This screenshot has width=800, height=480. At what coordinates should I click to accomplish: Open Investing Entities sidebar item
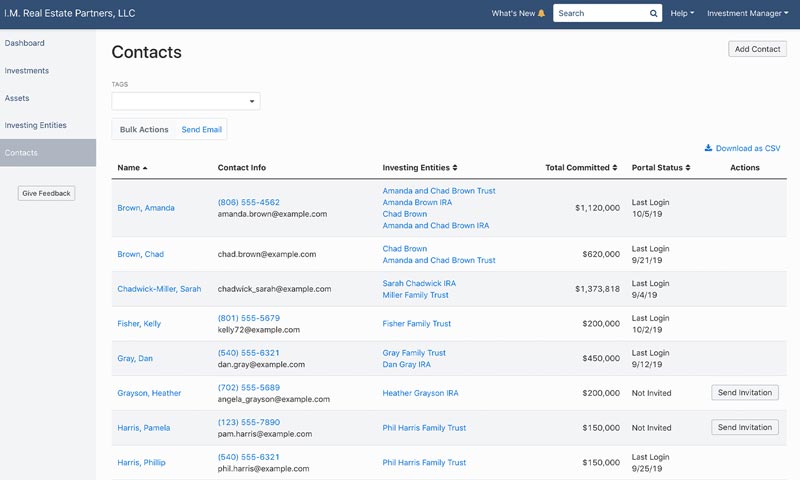[36, 125]
